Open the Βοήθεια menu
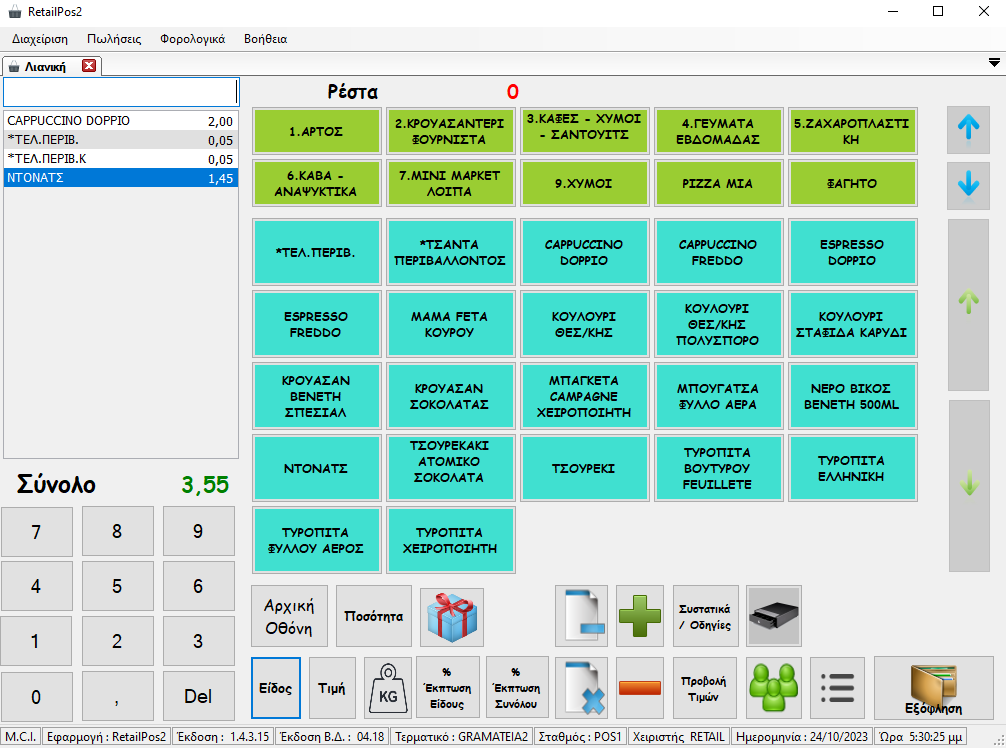The height and width of the screenshot is (748, 1006). [x=266, y=39]
